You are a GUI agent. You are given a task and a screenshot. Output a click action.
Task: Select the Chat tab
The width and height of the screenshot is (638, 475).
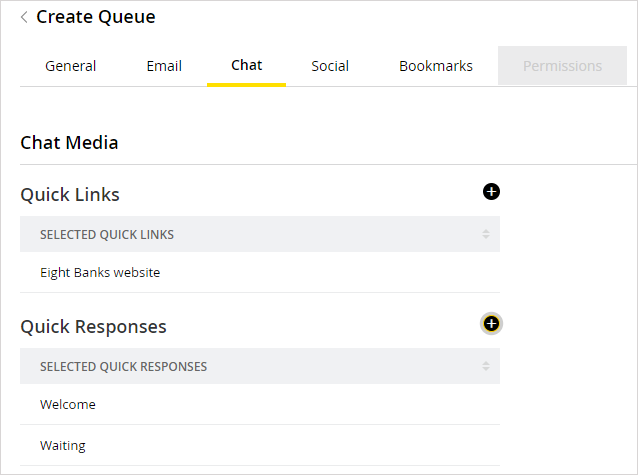[247, 66]
